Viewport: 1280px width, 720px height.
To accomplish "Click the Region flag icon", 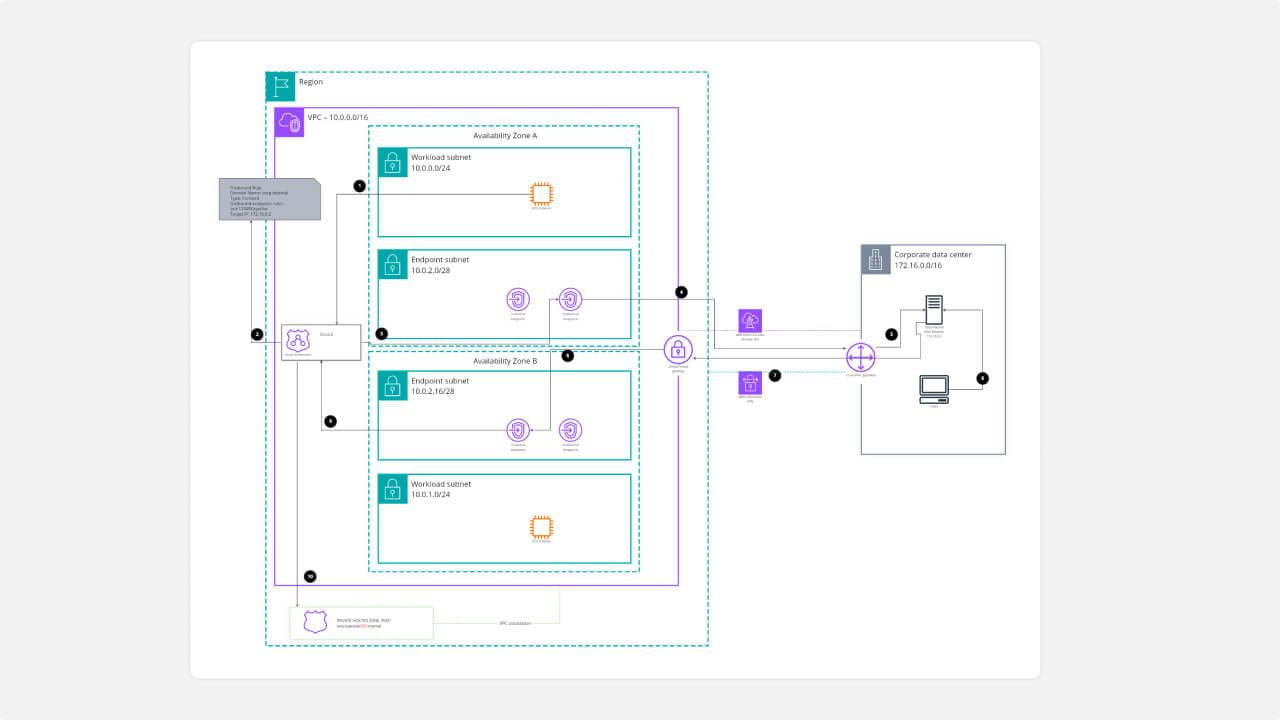I will click(x=280, y=86).
